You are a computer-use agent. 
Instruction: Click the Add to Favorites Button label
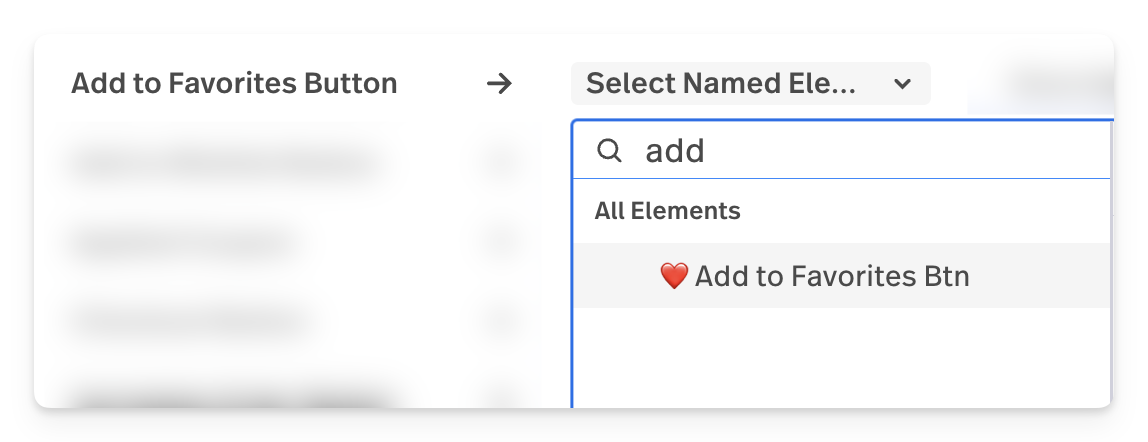tap(234, 83)
